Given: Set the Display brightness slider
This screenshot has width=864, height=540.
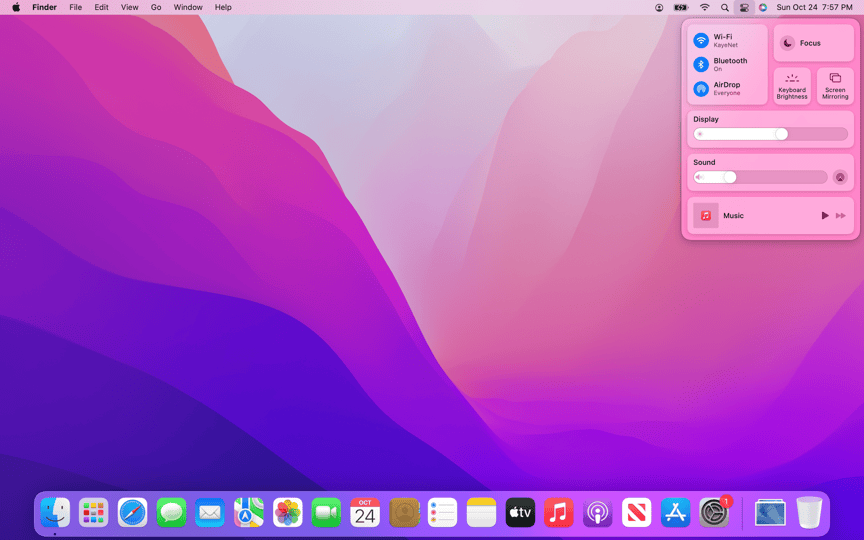Looking at the screenshot, I should (770, 134).
